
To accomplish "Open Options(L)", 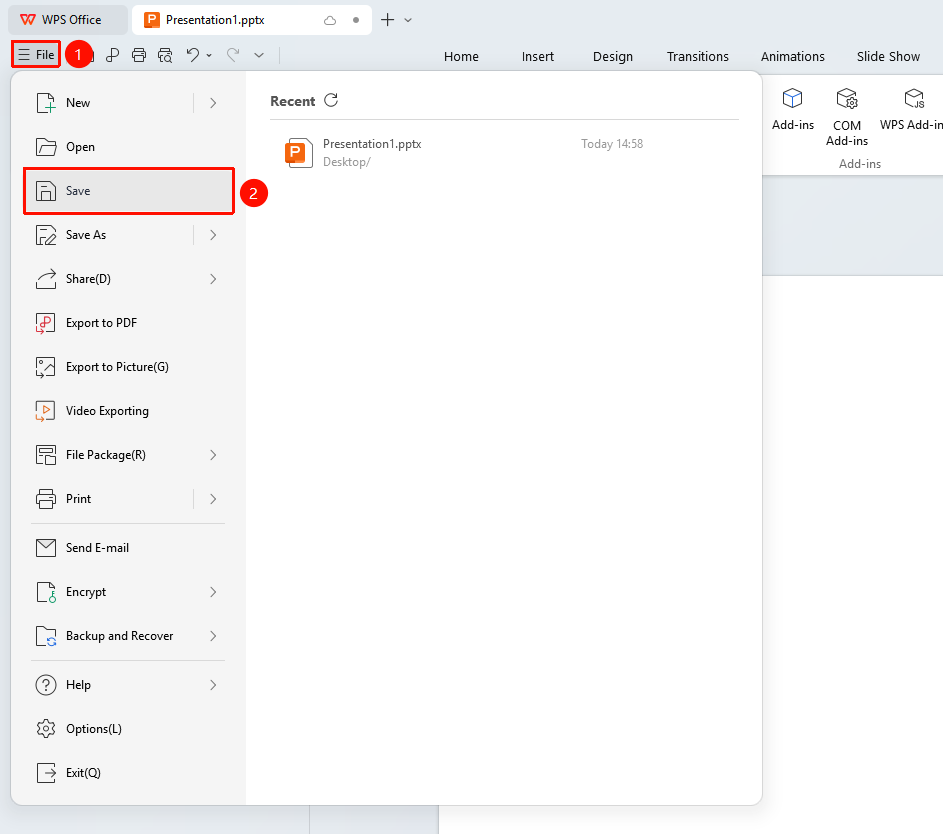I will (128, 729).
